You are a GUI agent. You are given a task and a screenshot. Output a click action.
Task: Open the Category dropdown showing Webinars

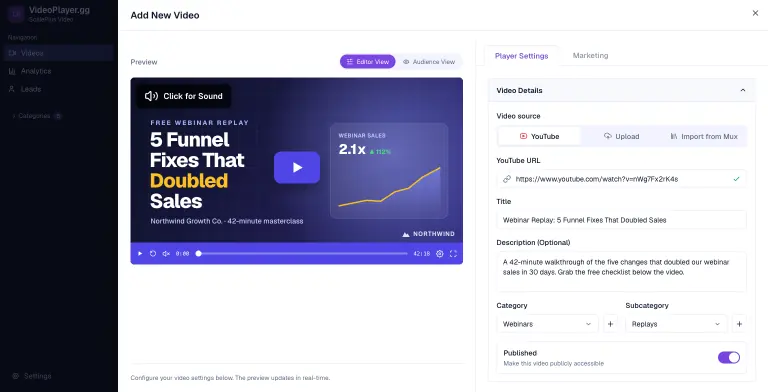point(547,324)
